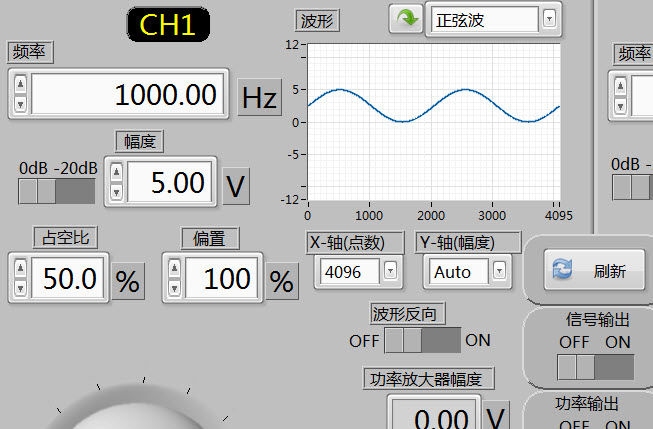Switch the 信号输出 toggle

click(595, 366)
